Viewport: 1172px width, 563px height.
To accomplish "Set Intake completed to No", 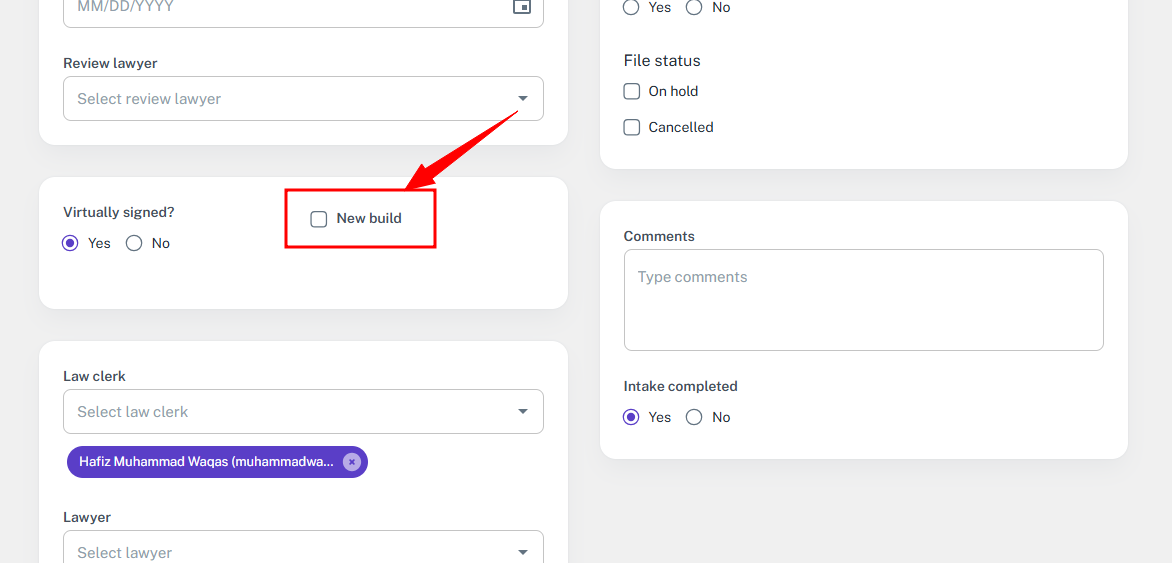I will (694, 417).
